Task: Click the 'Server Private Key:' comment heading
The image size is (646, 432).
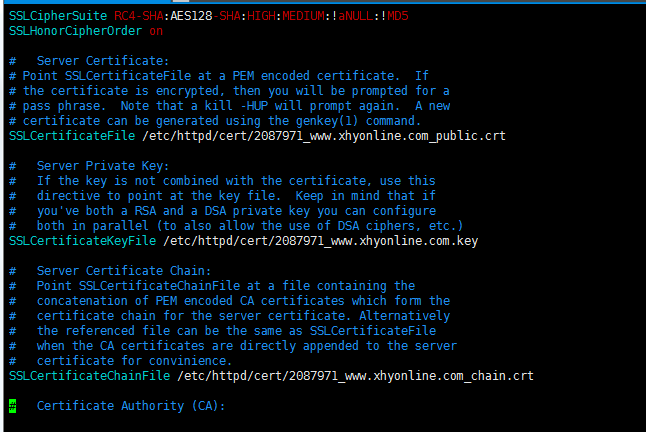Action: (x=103, y=166)
